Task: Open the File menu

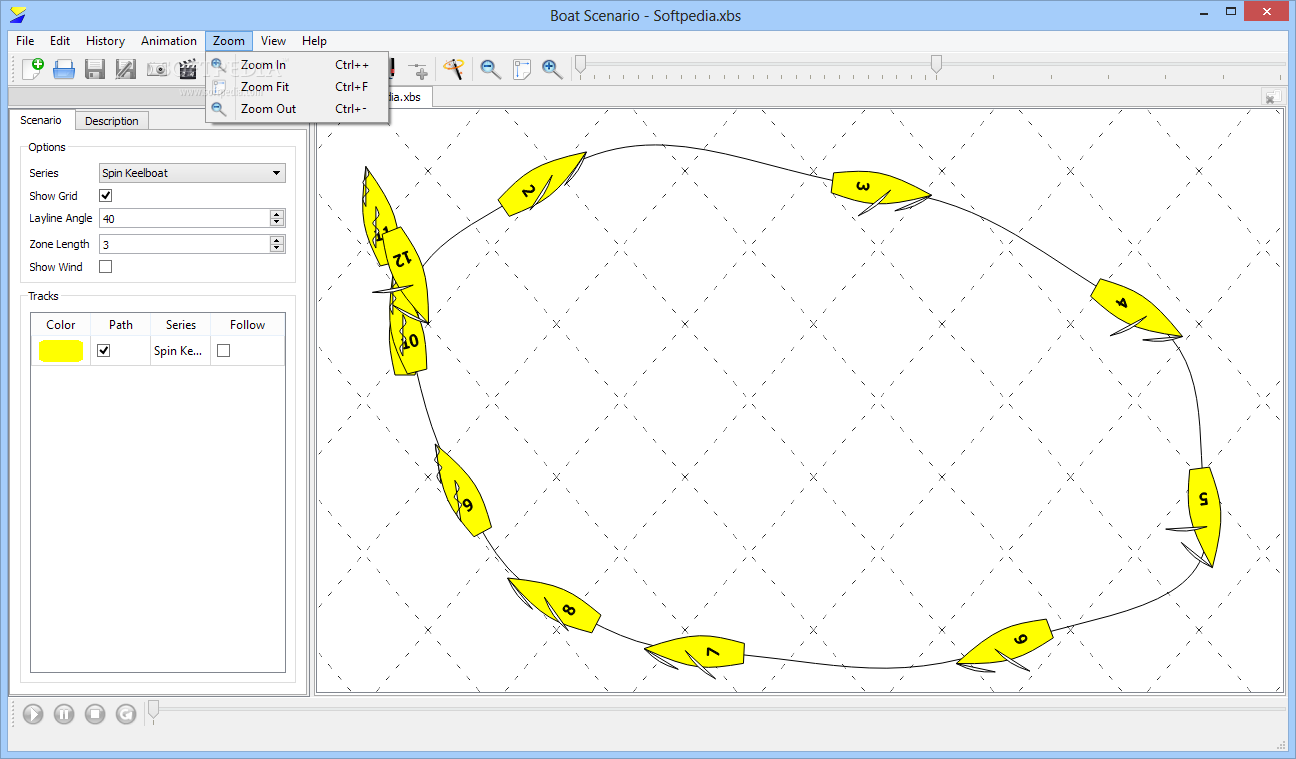Action: click(x=25, y=41)
